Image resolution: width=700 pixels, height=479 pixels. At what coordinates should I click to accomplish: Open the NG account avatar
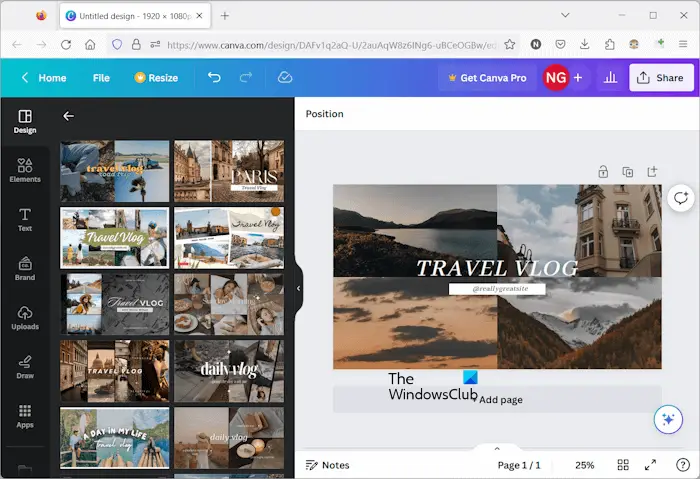(x=555, y=78)
